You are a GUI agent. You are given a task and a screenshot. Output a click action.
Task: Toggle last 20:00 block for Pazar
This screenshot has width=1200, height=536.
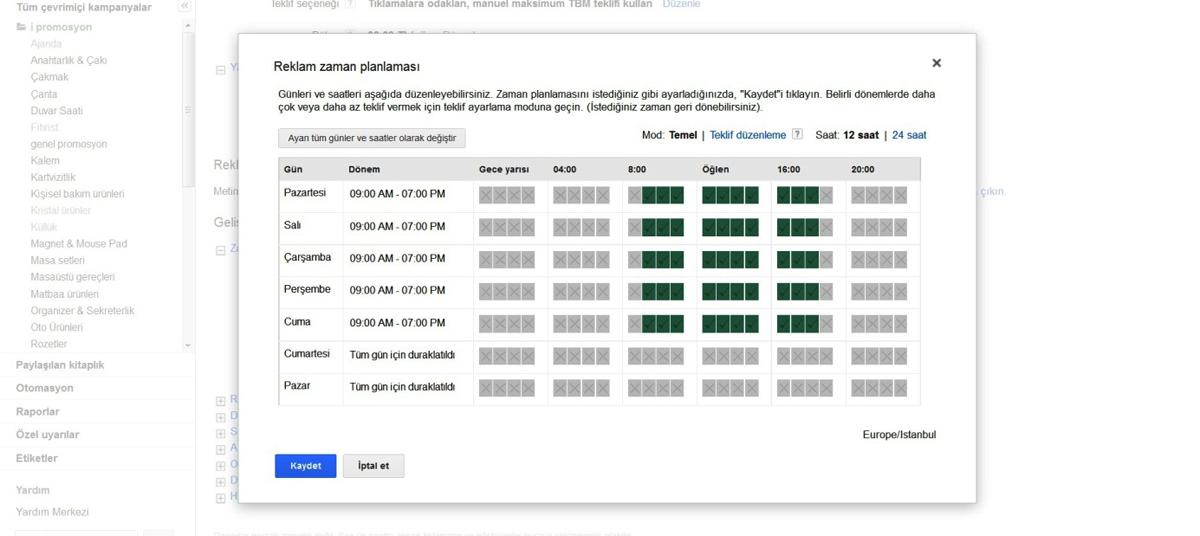tap(901, 388)
